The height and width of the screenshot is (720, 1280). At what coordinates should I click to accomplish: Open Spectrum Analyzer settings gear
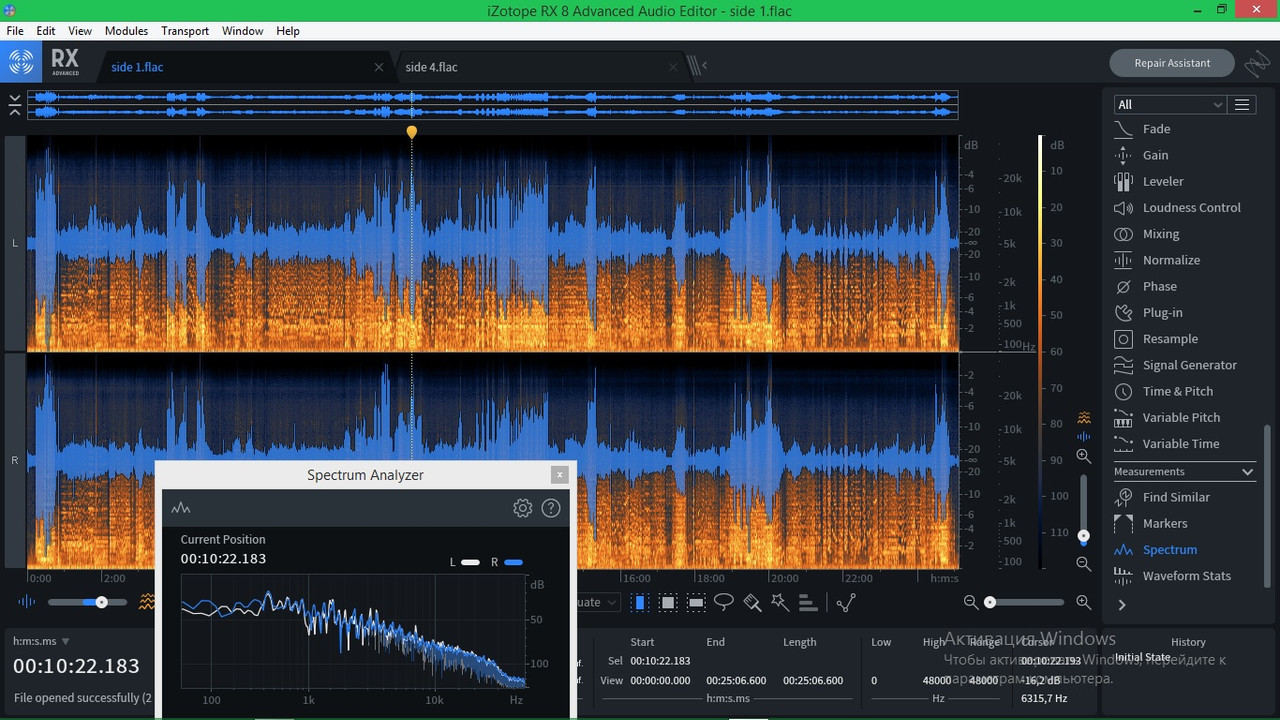click(522, 508)
